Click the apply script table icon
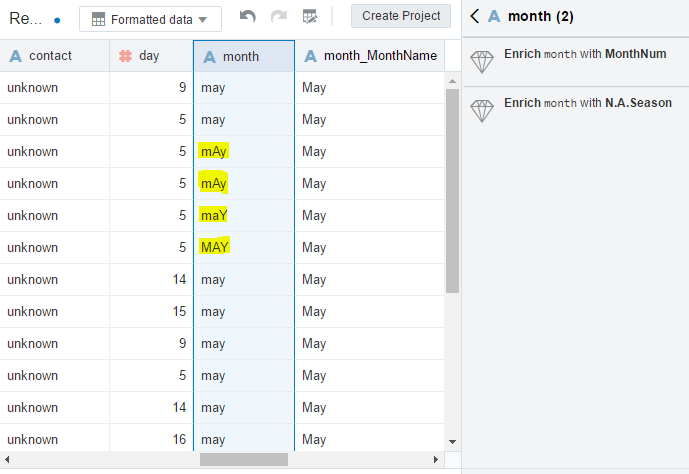Viewport: 689px width, 474px height. (x=310, y=17)
